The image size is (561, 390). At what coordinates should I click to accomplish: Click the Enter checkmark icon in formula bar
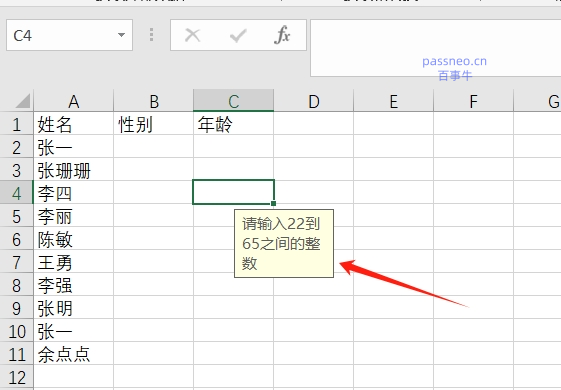pos(238,35)
